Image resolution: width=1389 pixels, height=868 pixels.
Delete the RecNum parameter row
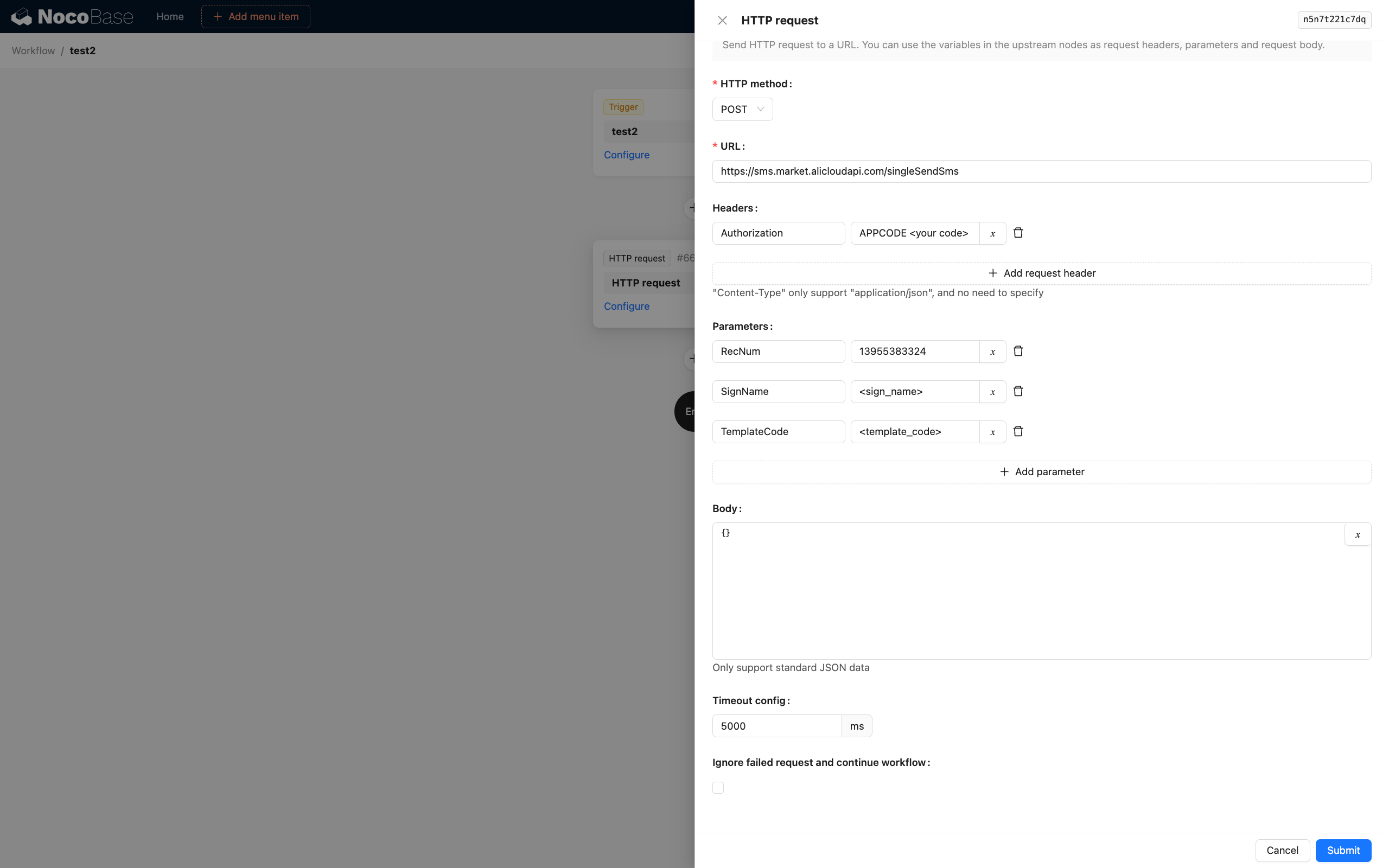[x=1018, y=351]
